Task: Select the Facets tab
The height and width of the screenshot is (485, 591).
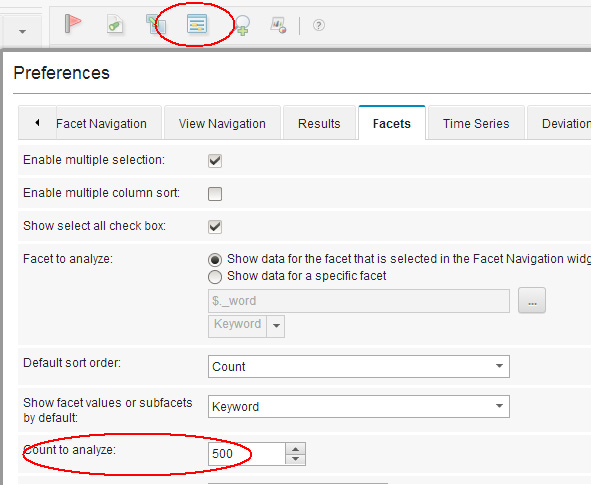Action: 392,123
